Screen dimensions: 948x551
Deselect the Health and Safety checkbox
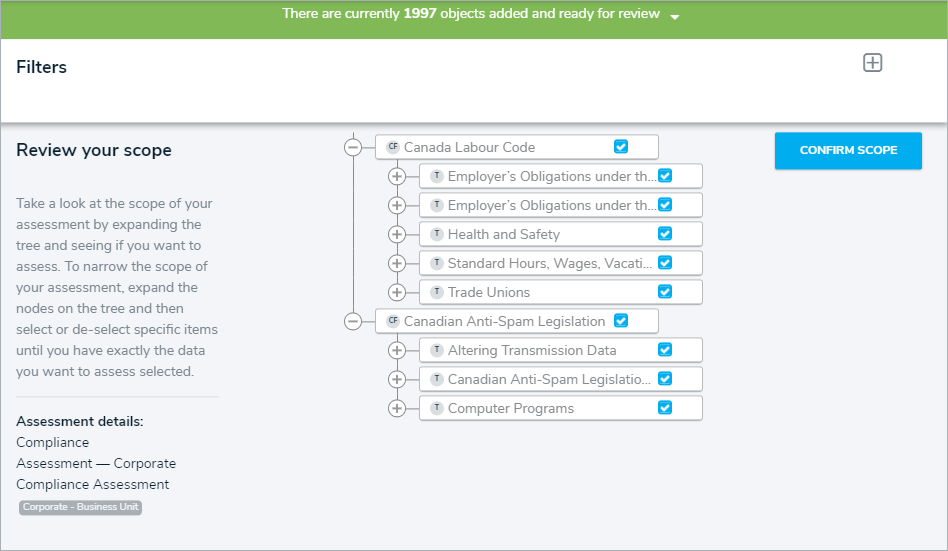click(x=665, y=234)
